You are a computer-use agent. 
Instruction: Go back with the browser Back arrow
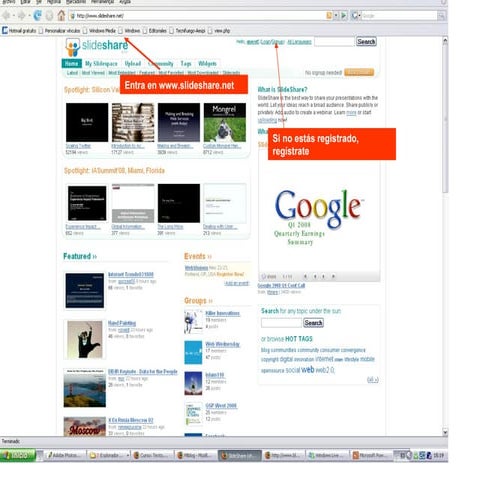pyautogui.click(x=6, y=15)
